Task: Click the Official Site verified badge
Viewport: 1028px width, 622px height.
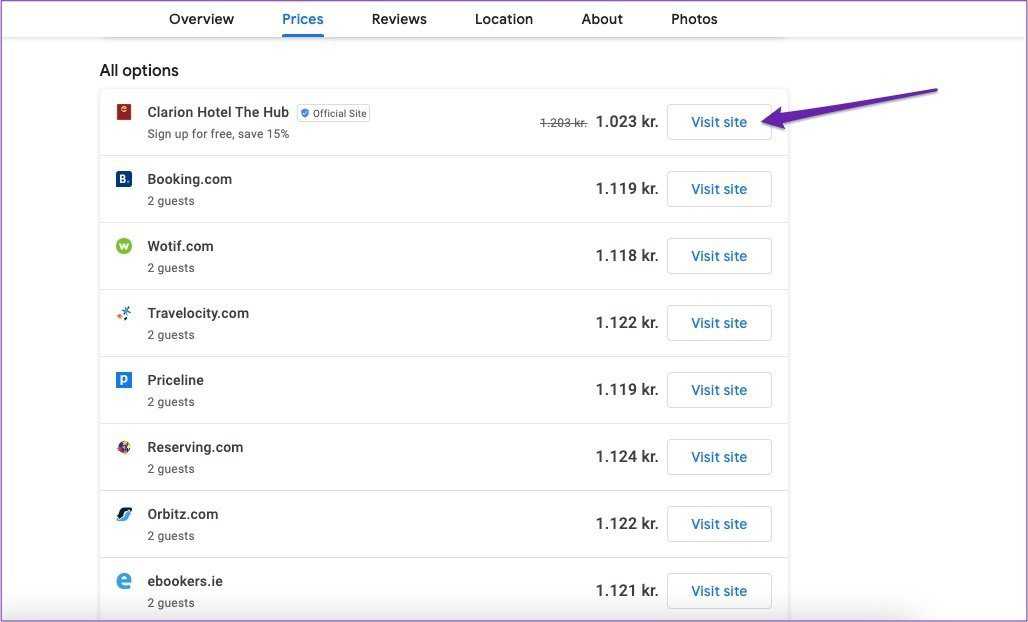Action: (334, 113)
